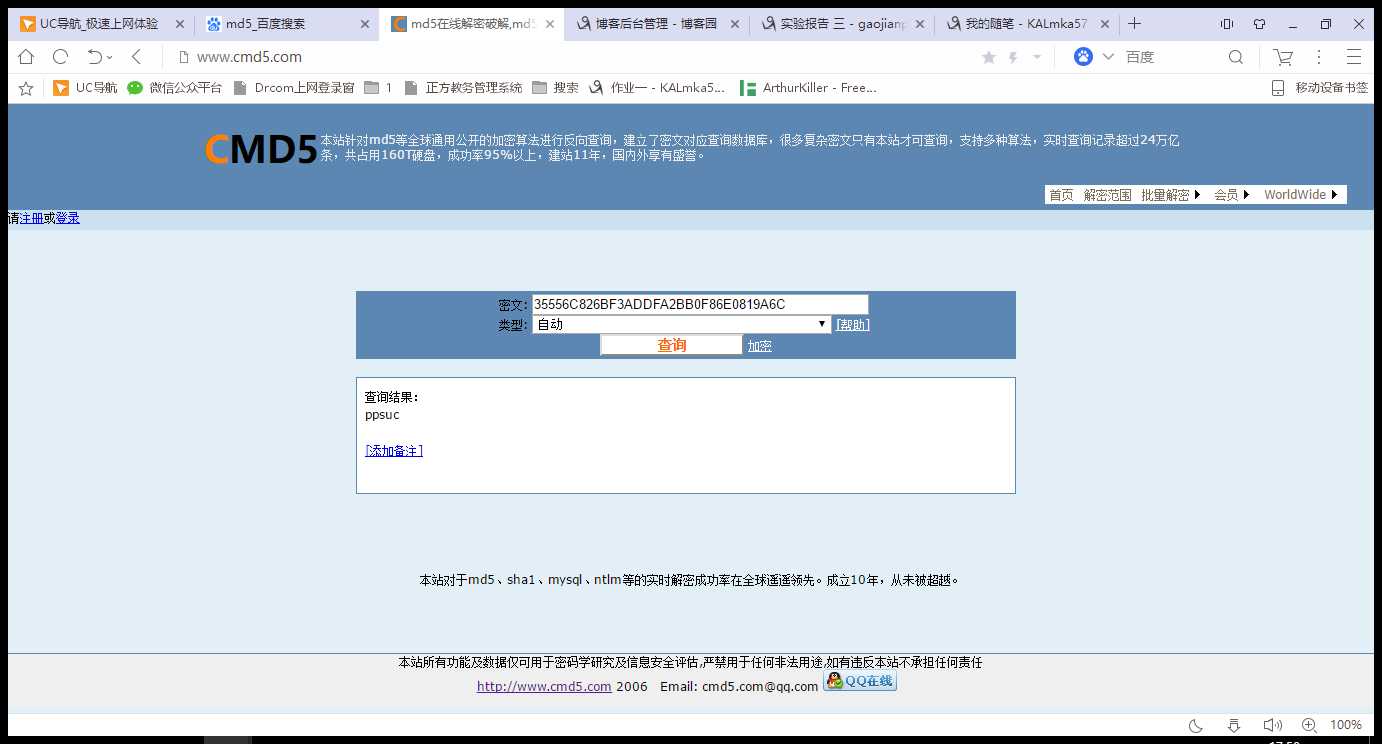
Task: Click the 密文 hash input field
Action: (700, 305)
